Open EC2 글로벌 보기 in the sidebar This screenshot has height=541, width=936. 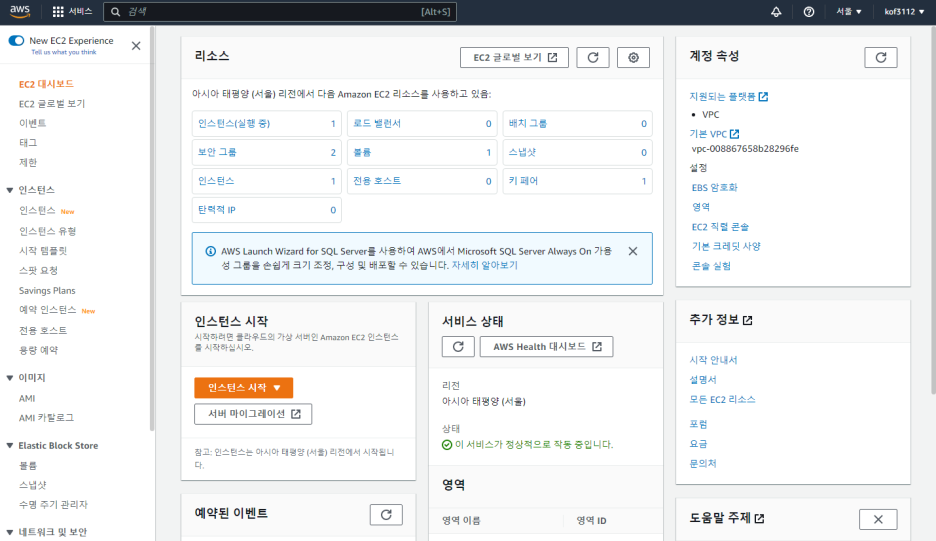click(52, 104)
